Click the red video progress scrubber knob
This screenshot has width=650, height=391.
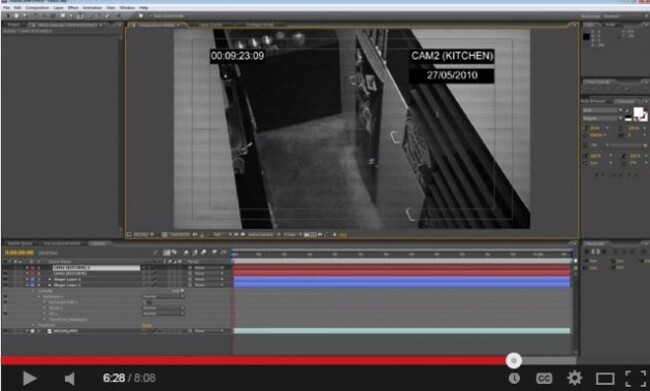pos(514,361)
